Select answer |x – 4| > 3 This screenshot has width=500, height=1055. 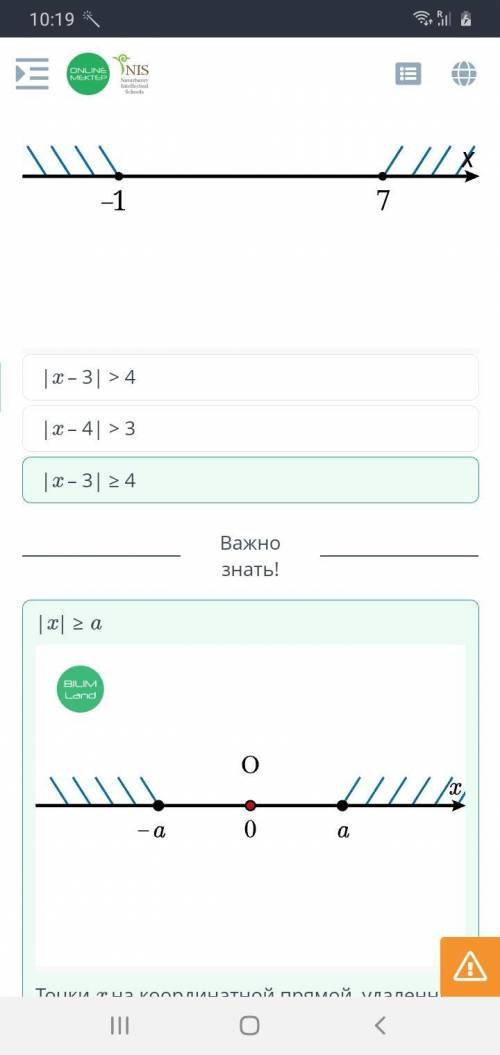coord(250,429)
